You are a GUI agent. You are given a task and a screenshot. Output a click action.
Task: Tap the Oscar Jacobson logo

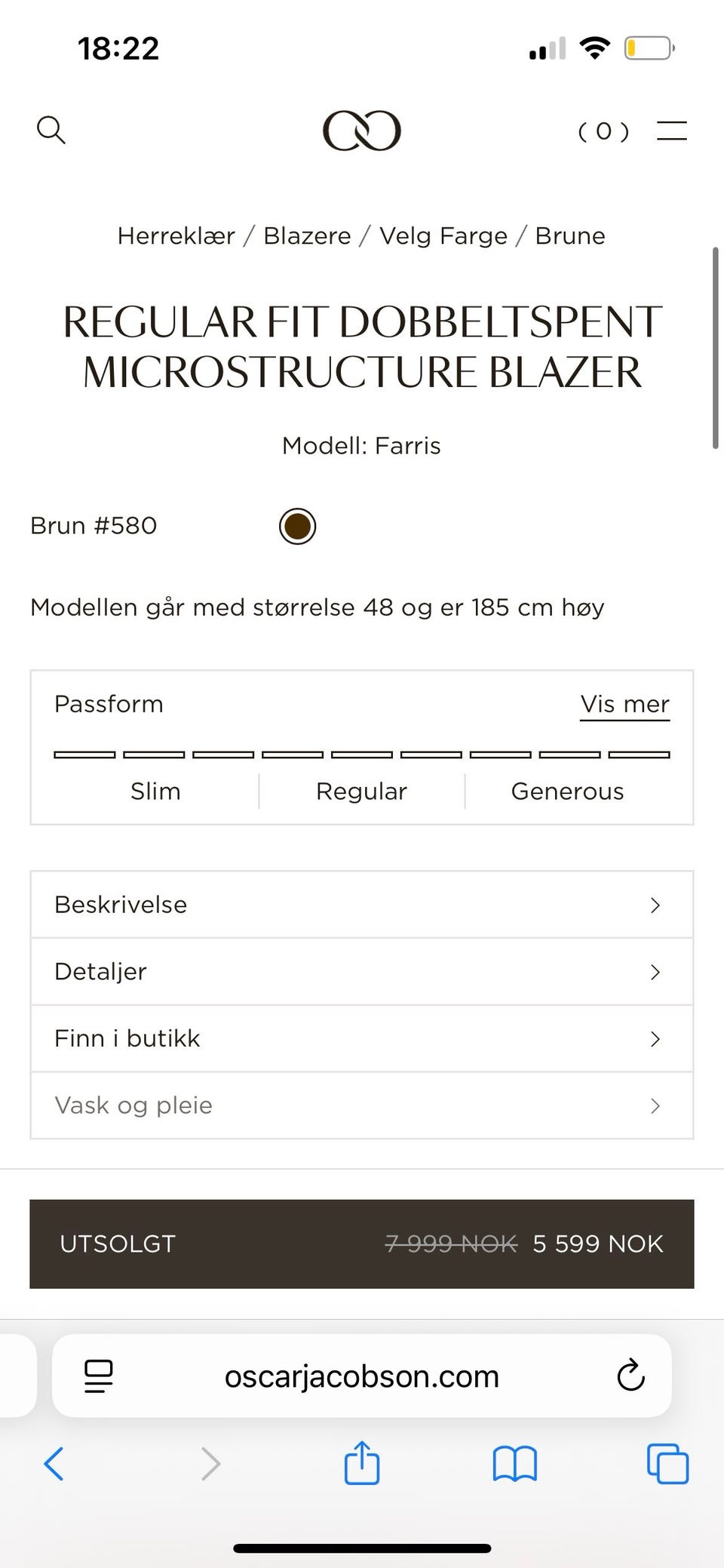(362, 131)
